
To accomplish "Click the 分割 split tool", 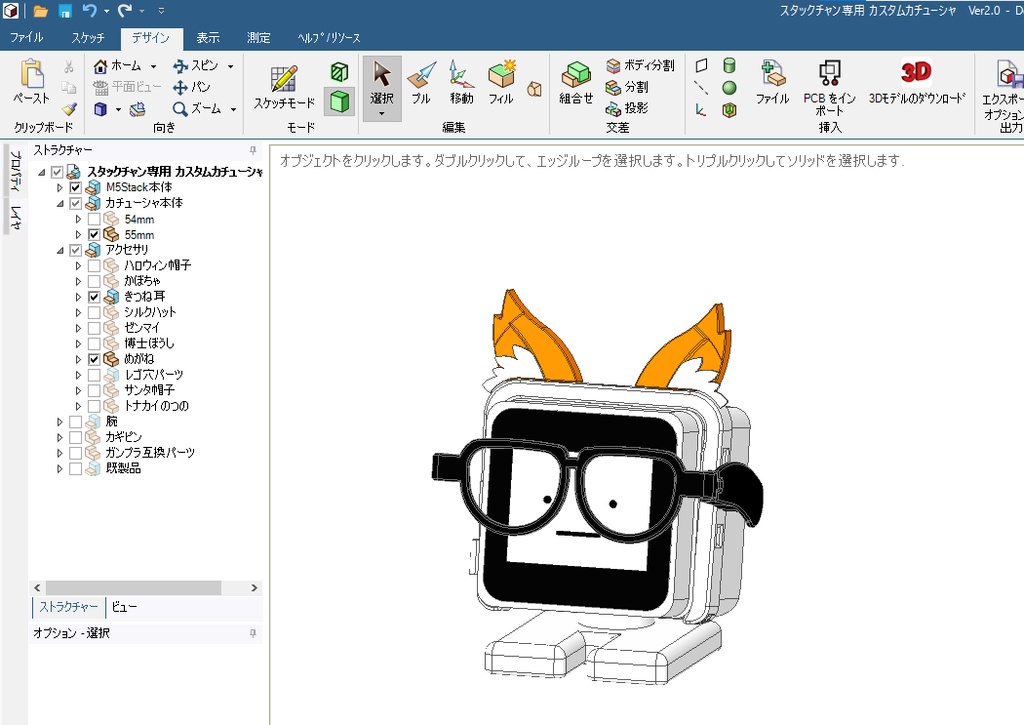I will tap(627, 87).
